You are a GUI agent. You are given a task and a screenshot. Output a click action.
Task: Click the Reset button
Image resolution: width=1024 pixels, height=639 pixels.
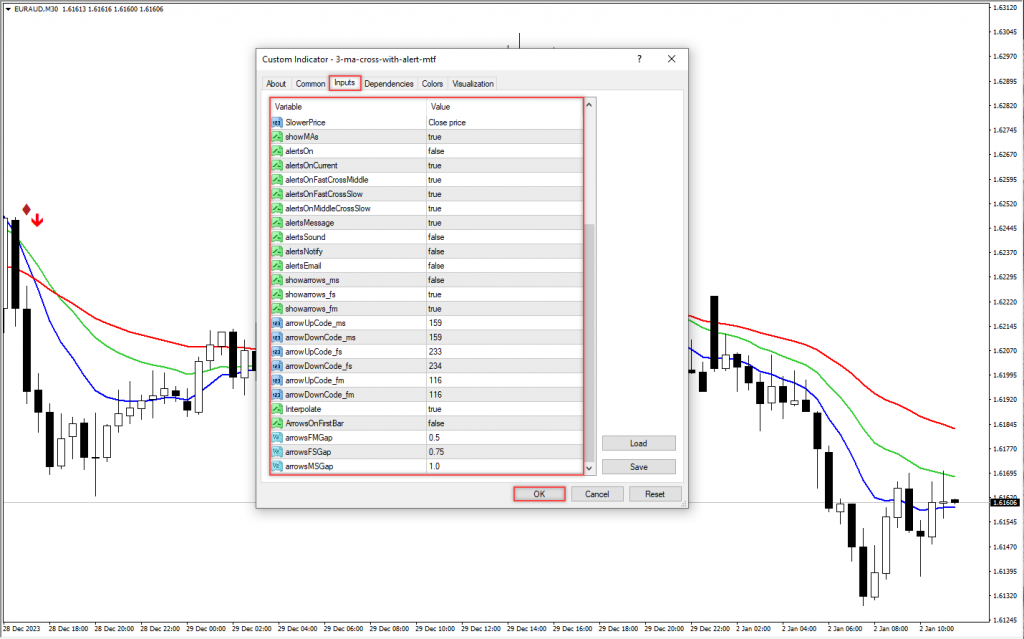point(655,494)
